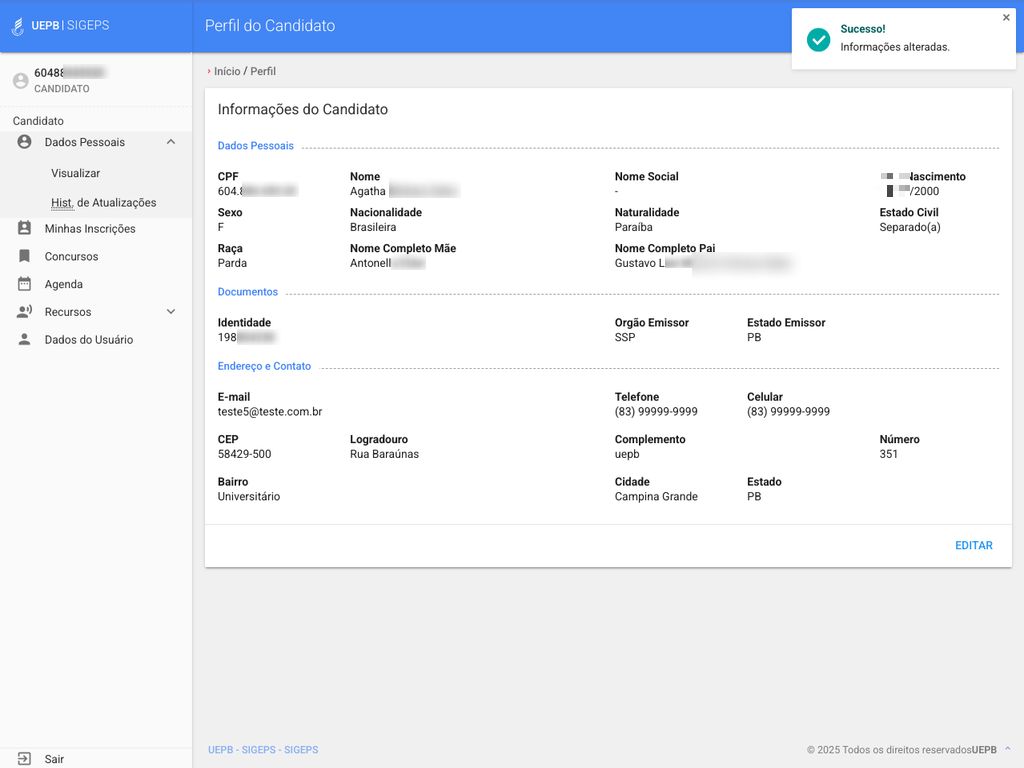
Task: Click the UEPB | SIGEPS header title
Action: 70,25
